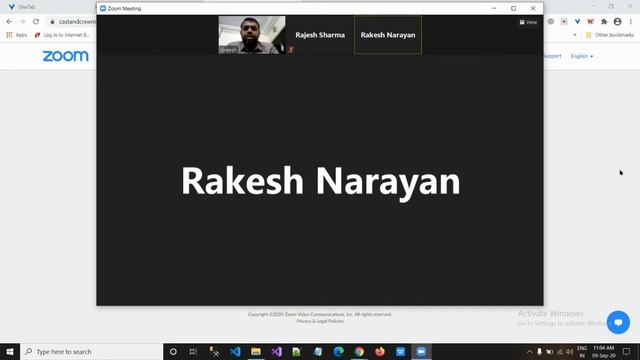
Task: Open the Chrome three-dot menu
Action: coord(631,22)
